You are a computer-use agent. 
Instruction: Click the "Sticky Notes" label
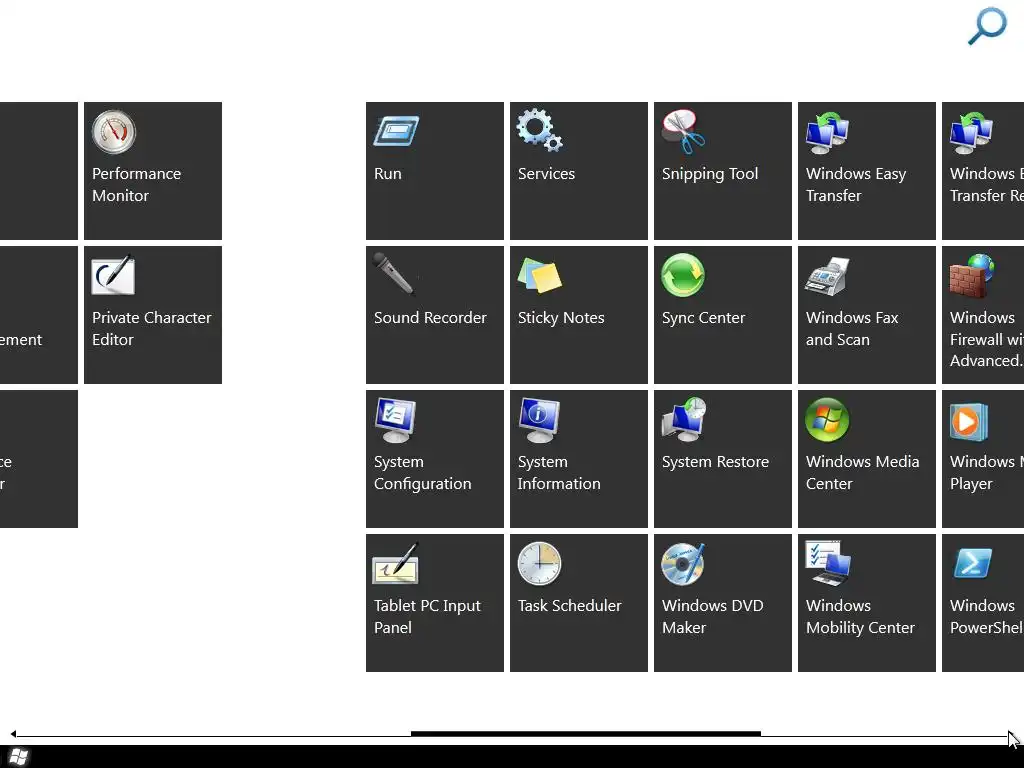[561, 318]
